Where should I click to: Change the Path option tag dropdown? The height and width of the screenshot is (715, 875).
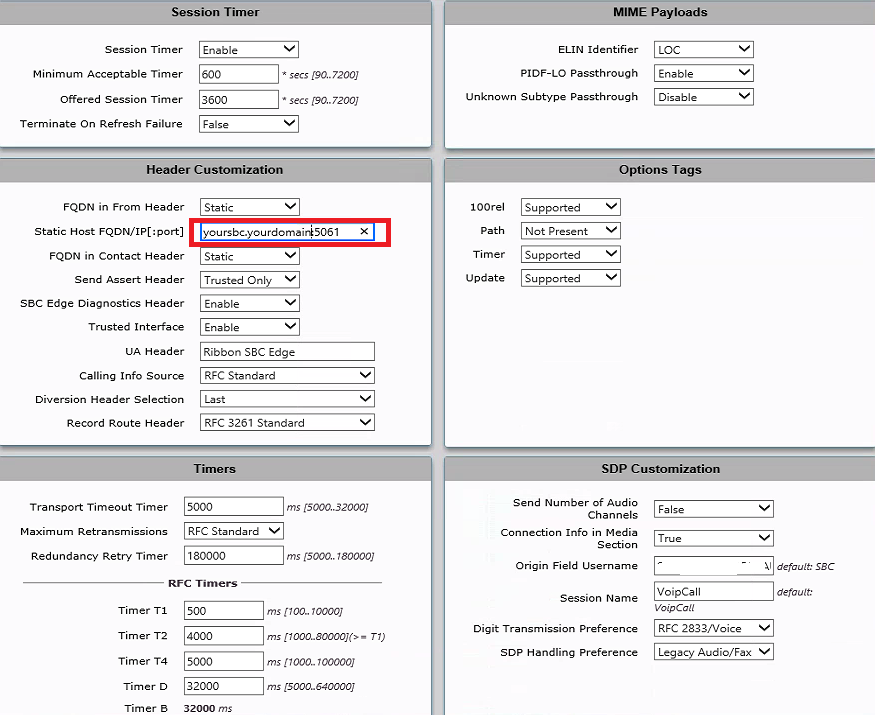tap(570, 231)
